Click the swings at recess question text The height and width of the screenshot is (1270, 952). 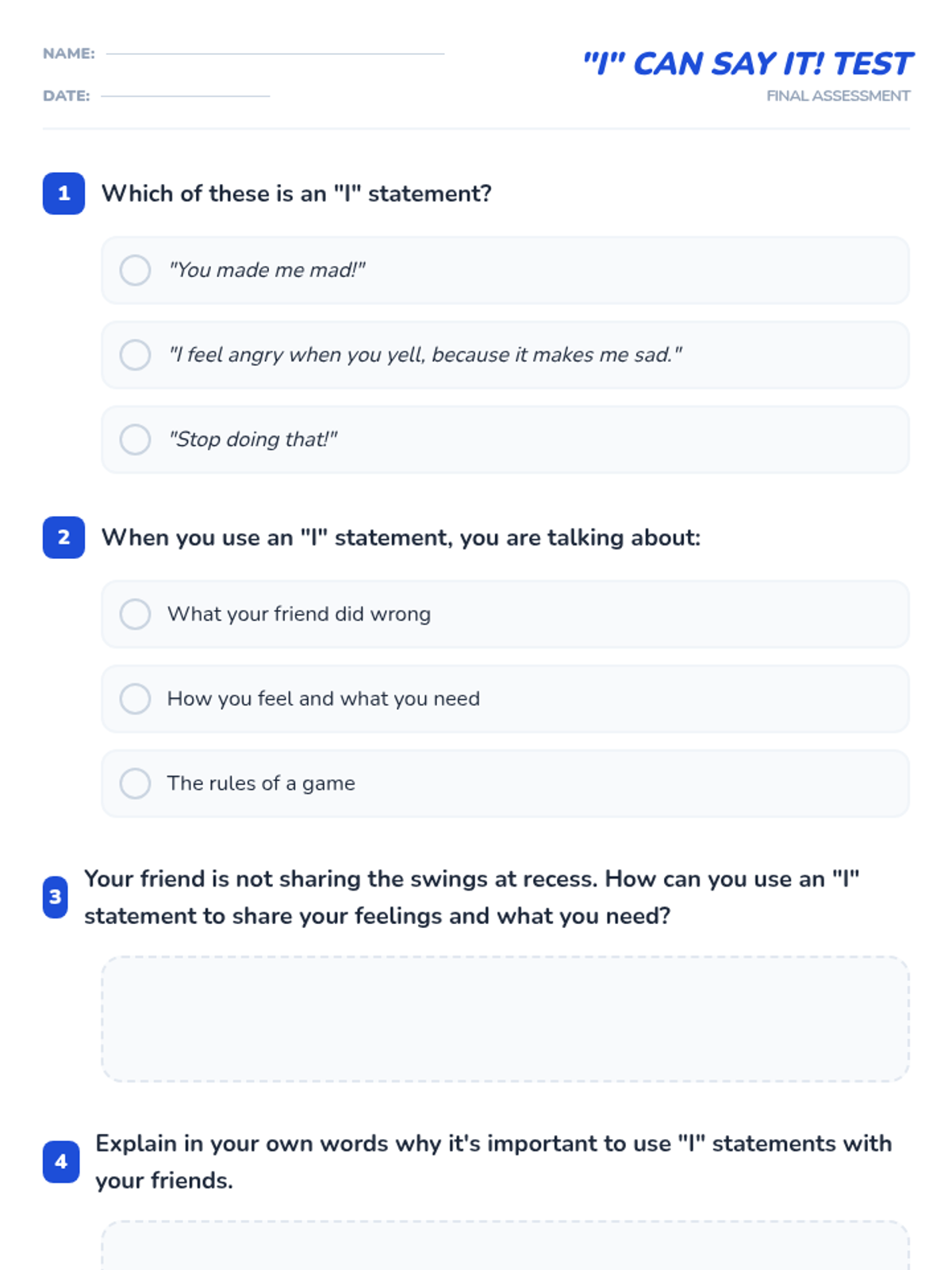pyautogui.click(x=472, y=897)
